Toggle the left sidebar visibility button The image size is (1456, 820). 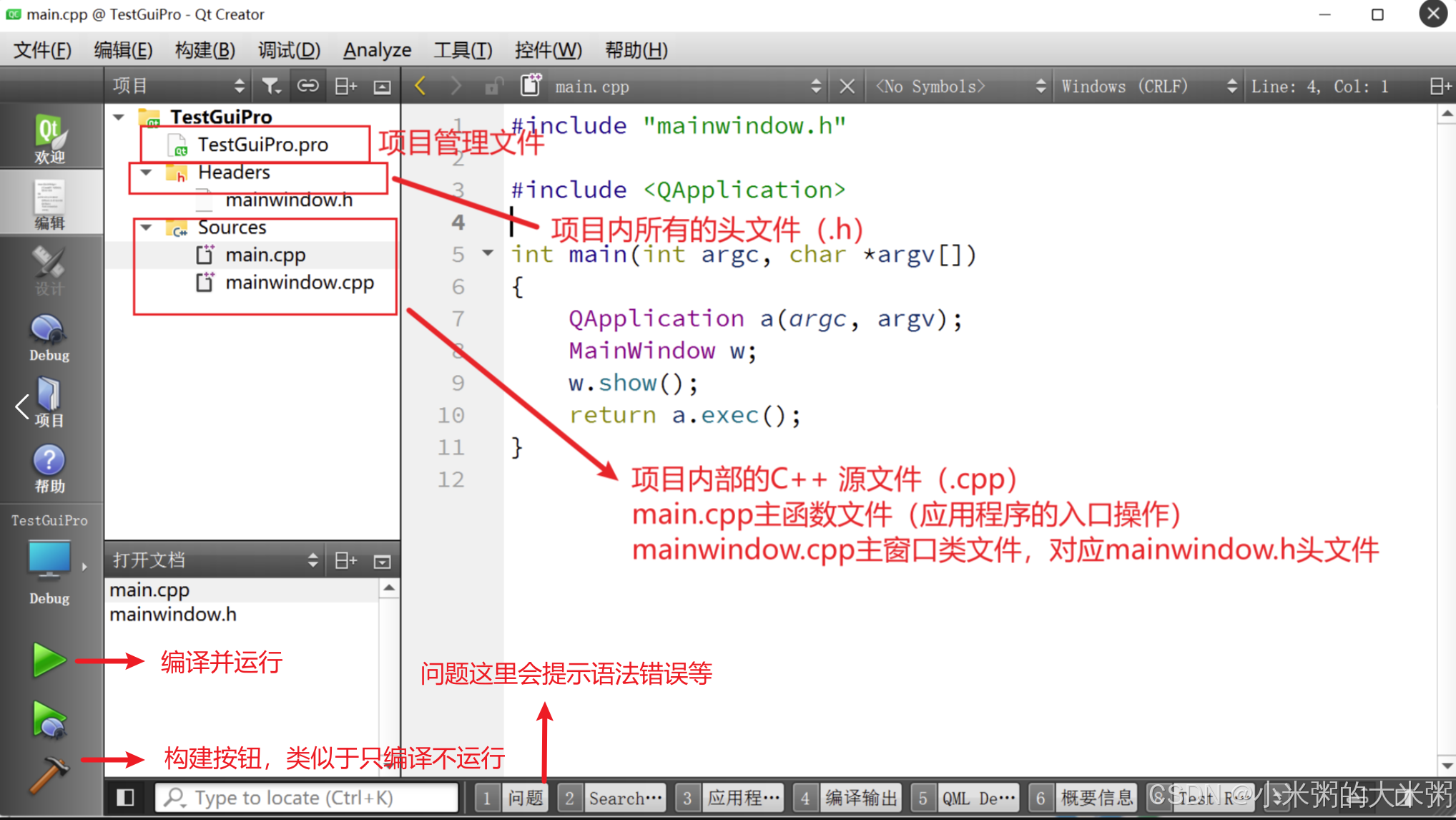click(126, 797)
